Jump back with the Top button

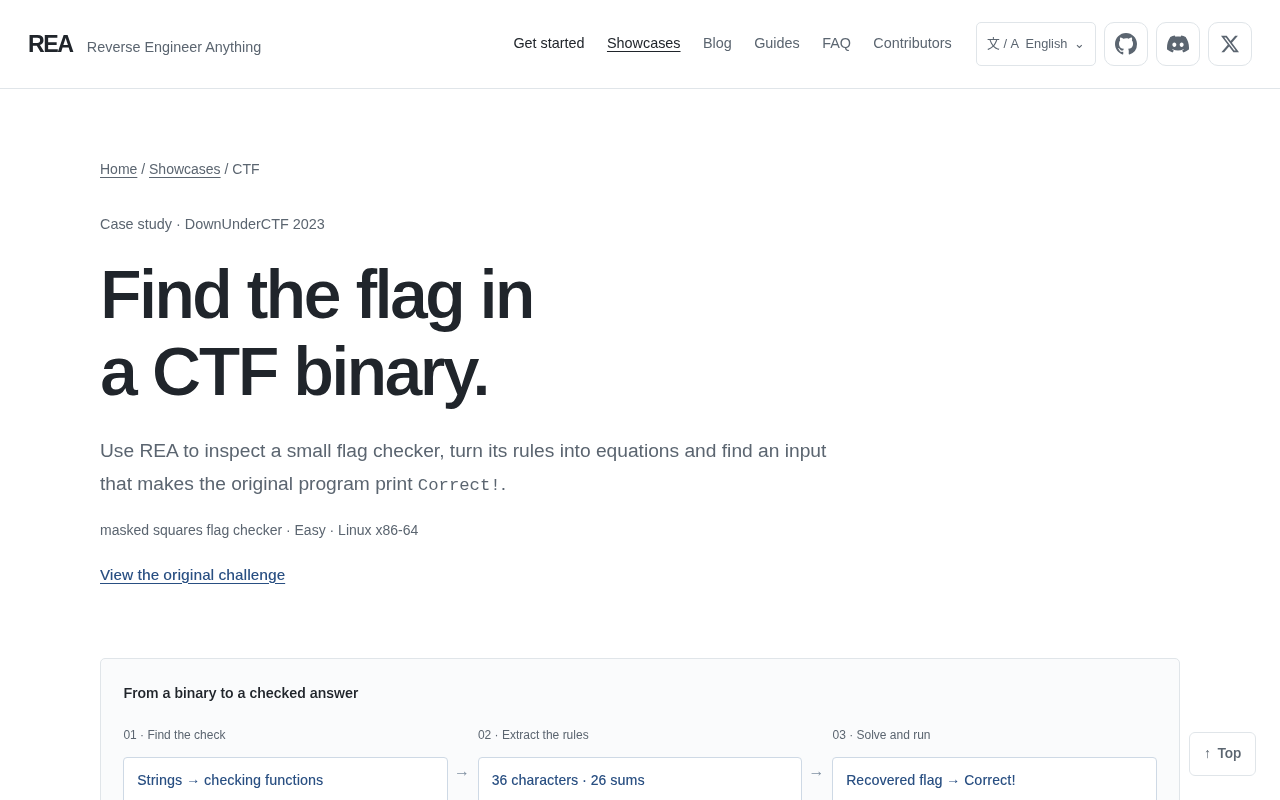pyautogui.click(x=1222, y=754)
